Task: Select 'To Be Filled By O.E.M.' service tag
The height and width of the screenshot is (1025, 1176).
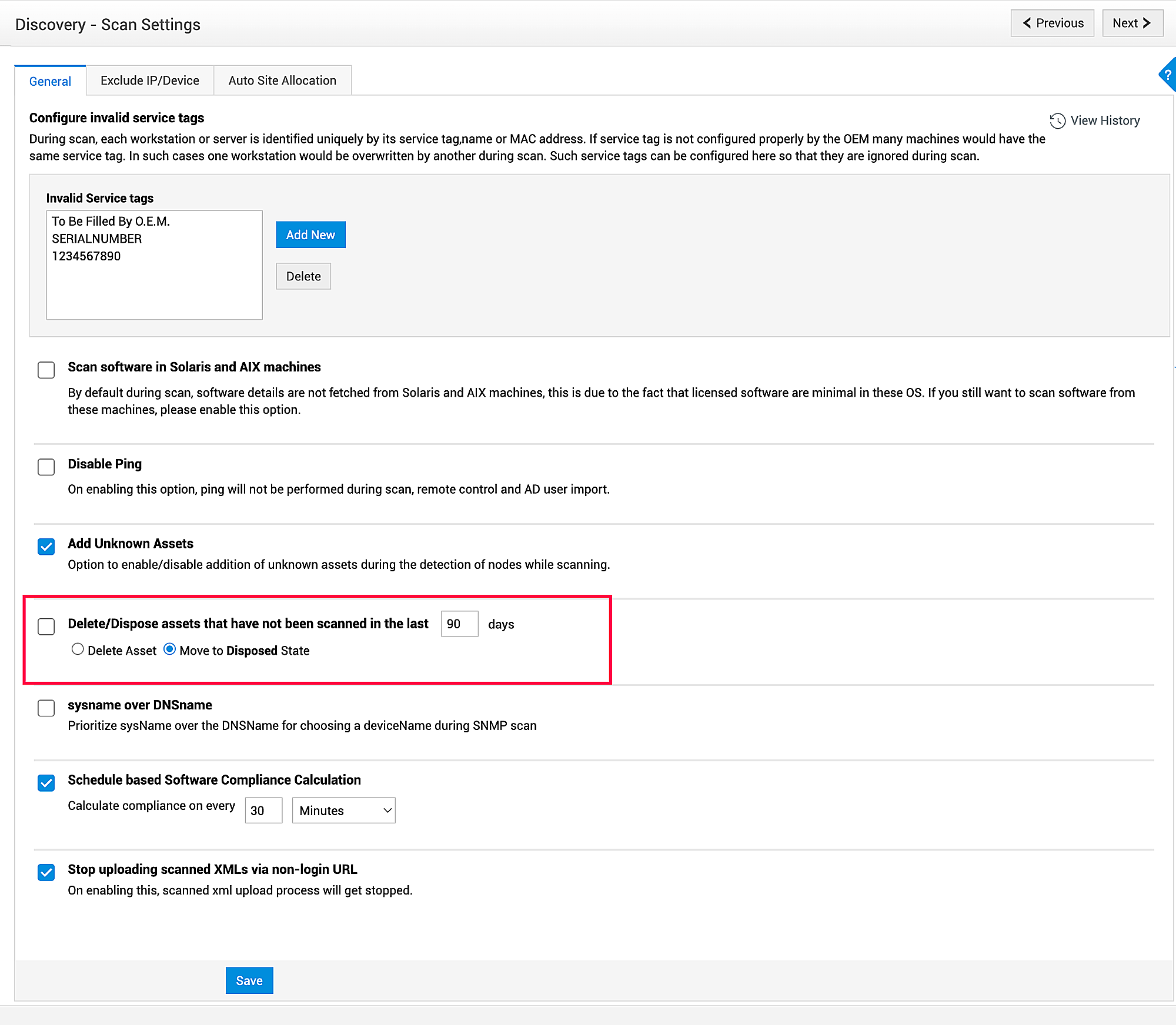Action: tap(111, 221)
